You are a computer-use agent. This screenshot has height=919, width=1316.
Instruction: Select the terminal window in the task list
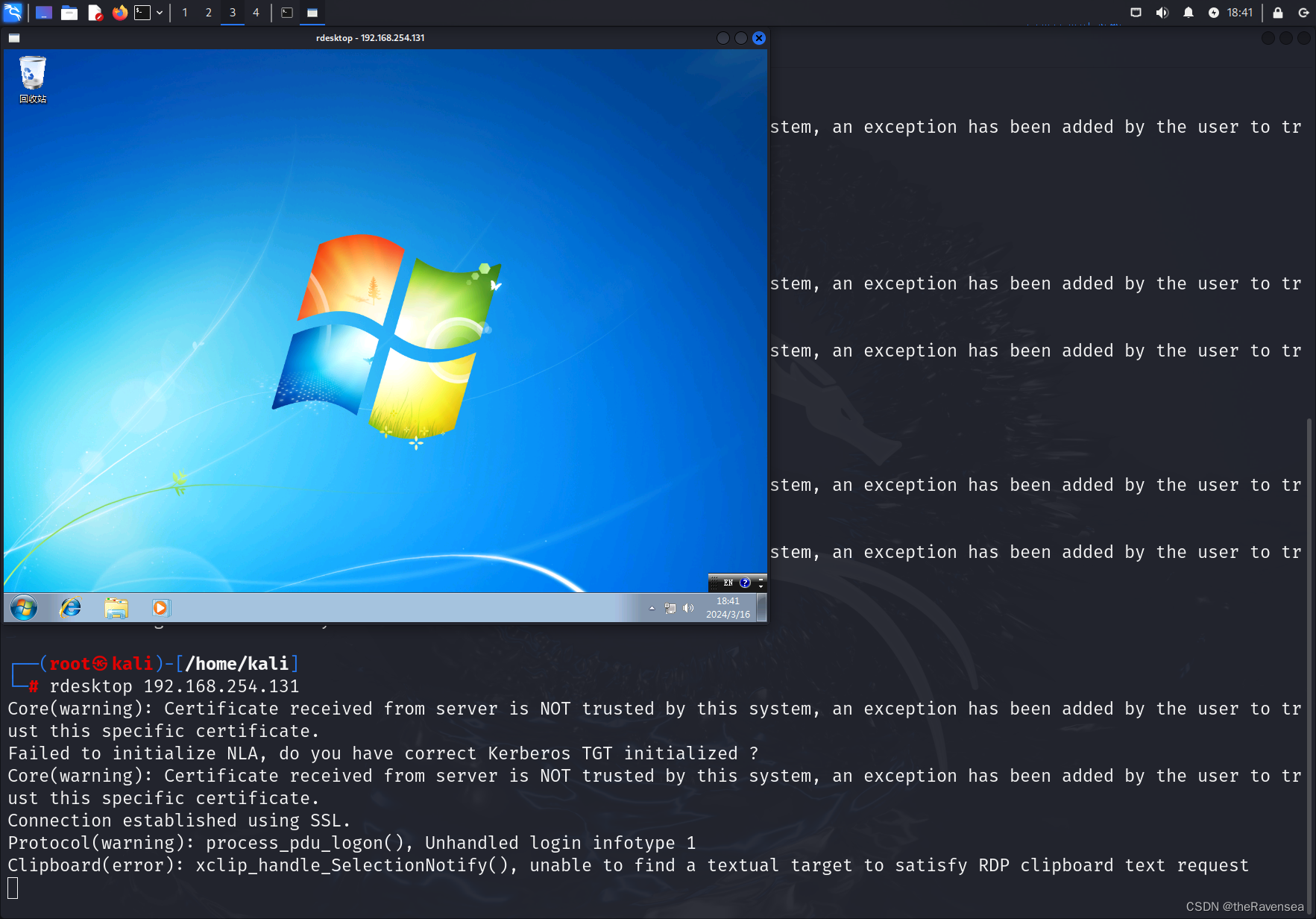click(x=287, y=13)
